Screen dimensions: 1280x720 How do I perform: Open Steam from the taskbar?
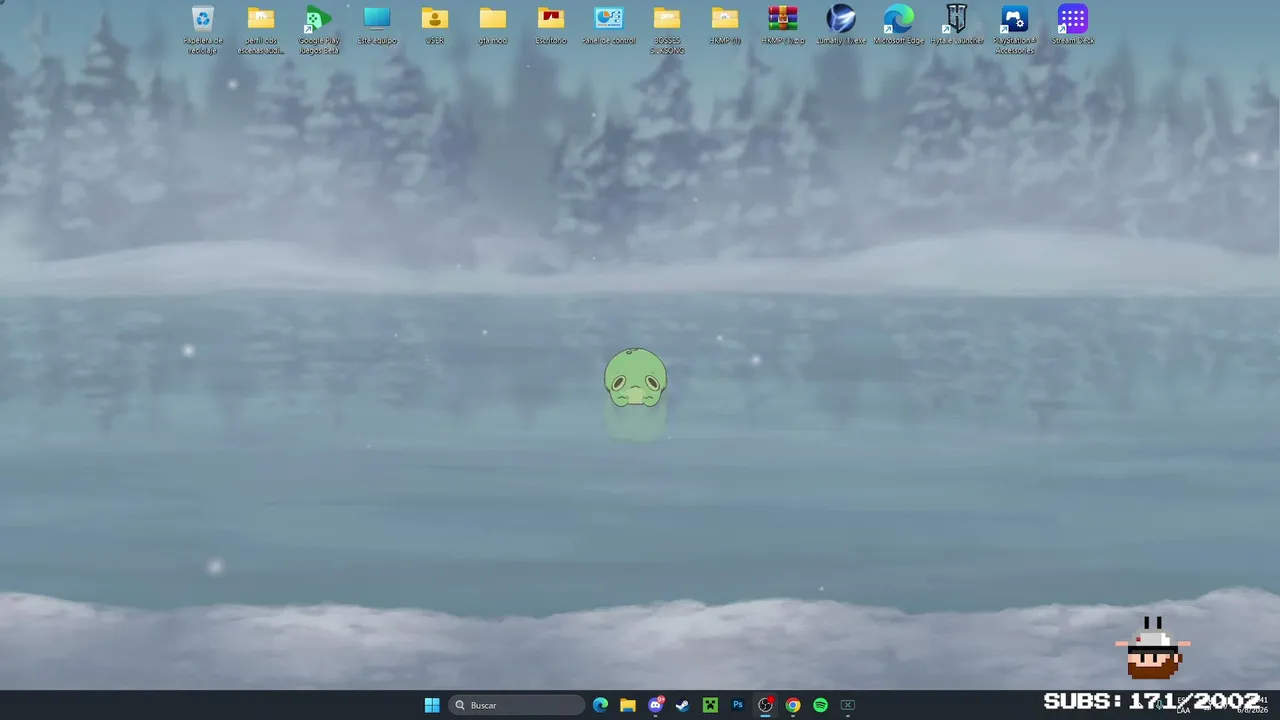(x=683, y=705)
